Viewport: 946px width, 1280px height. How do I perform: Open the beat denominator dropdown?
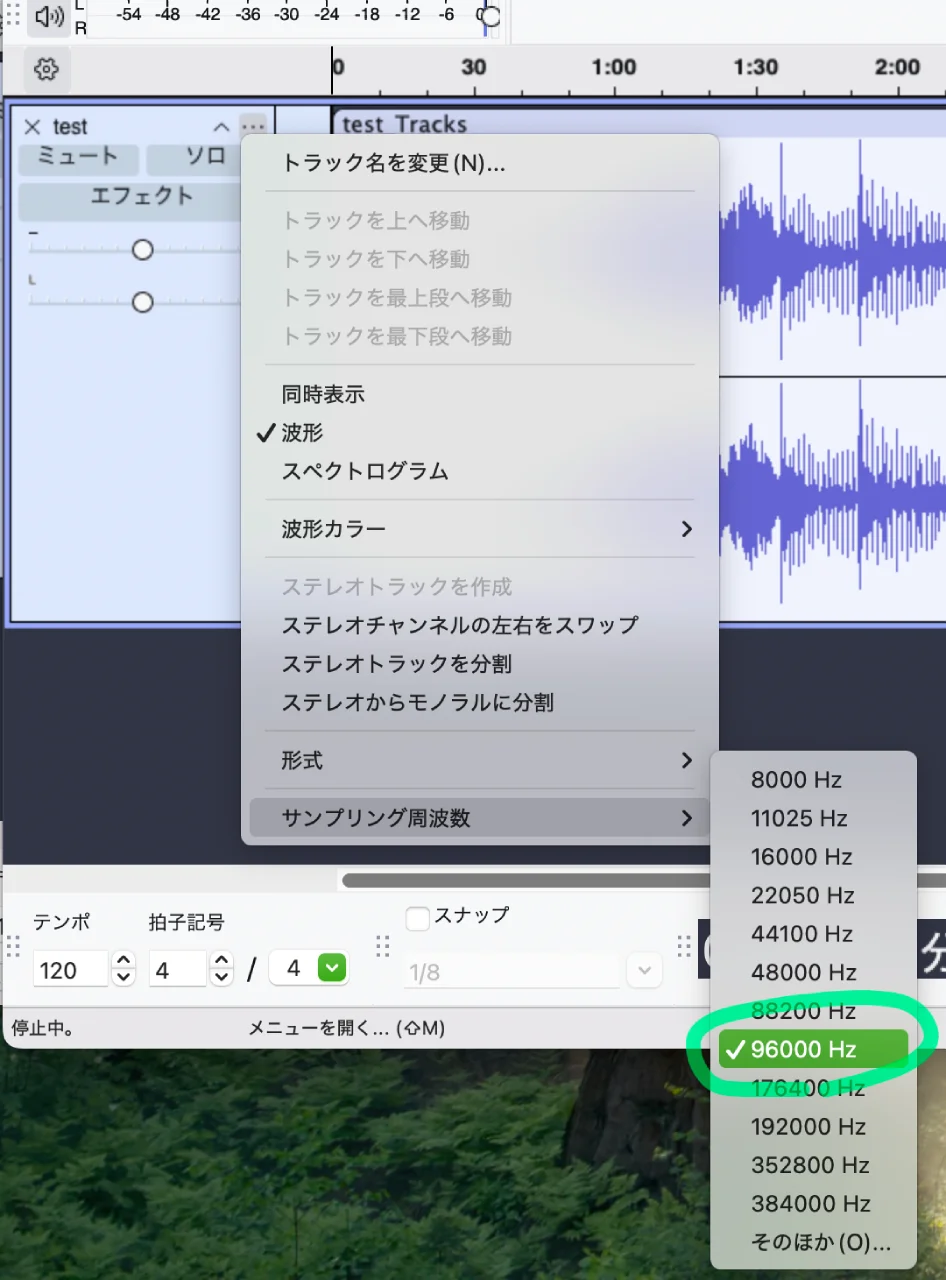[x=332, y=968]
